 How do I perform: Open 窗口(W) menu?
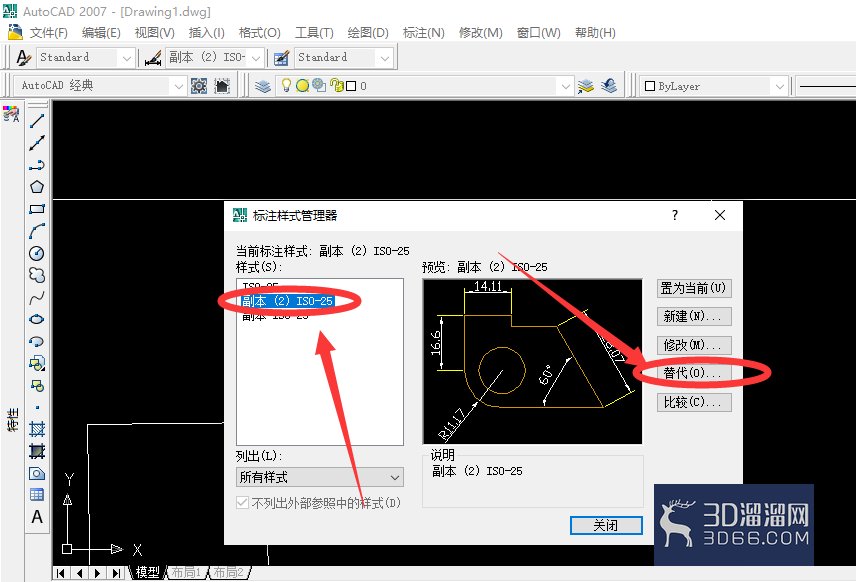(538, 33)
